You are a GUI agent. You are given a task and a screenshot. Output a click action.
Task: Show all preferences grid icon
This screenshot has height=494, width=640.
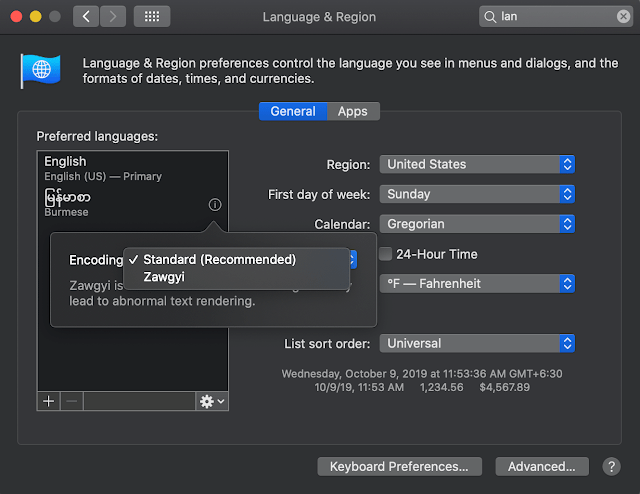[x=151, y=16]
